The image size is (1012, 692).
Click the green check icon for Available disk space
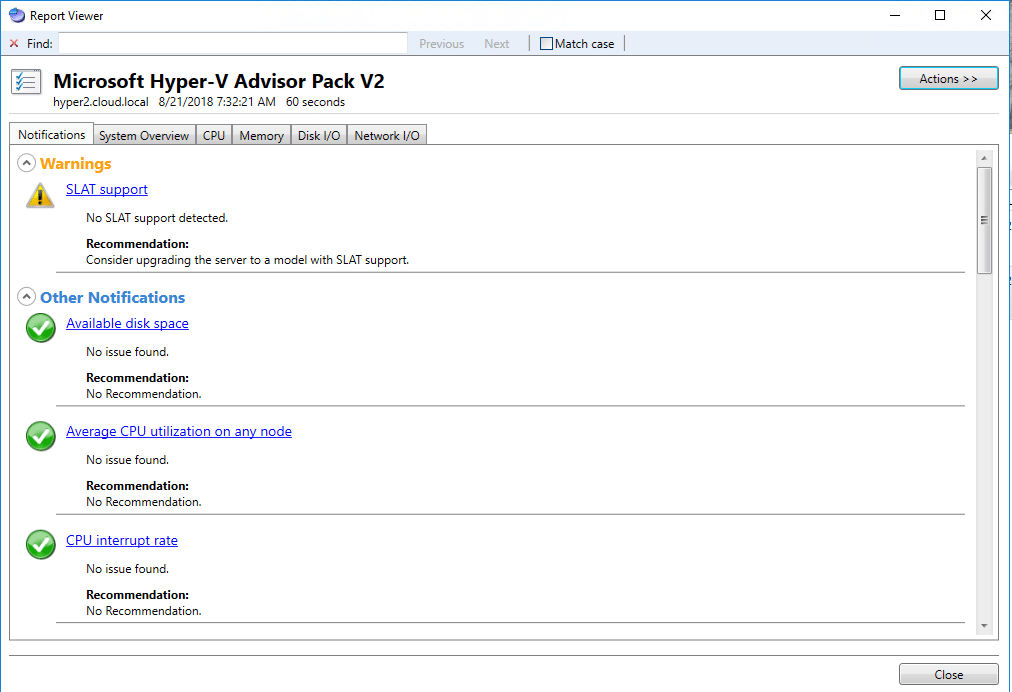[x=41, y=328]
